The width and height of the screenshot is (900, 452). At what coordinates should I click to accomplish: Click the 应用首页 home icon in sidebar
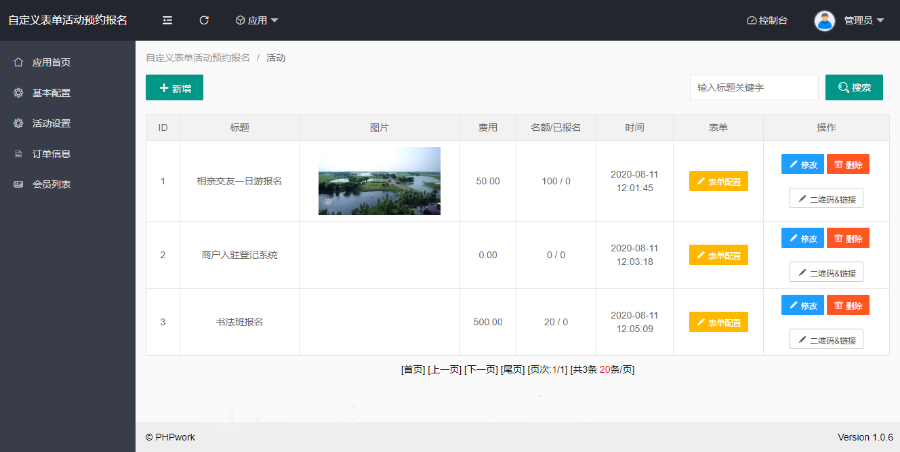18,62
